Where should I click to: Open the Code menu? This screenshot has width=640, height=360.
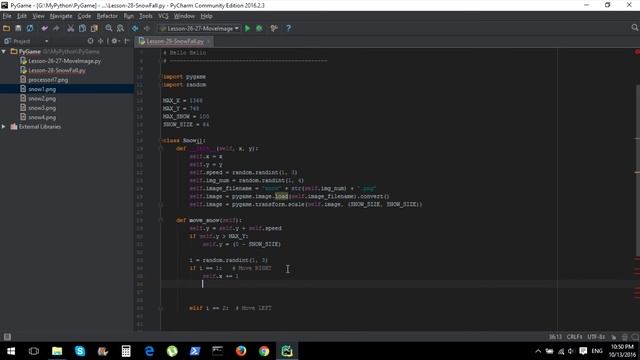pyautogui.click(x=84, y=16)
